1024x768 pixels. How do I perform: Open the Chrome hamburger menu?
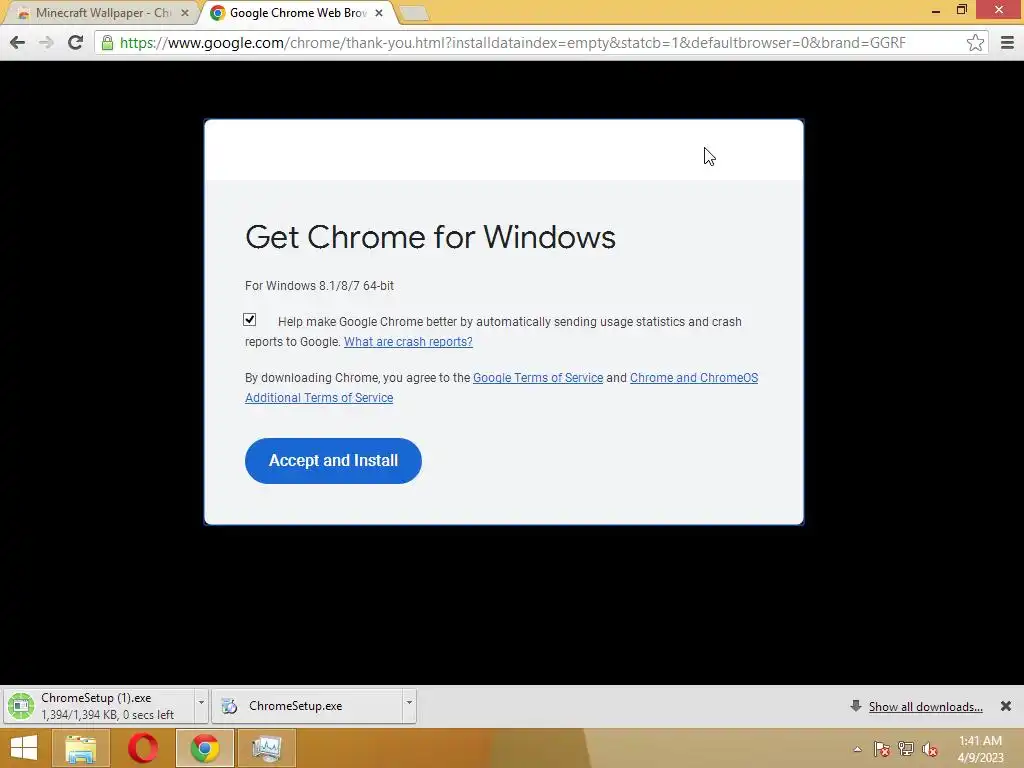pos(1007,43)
